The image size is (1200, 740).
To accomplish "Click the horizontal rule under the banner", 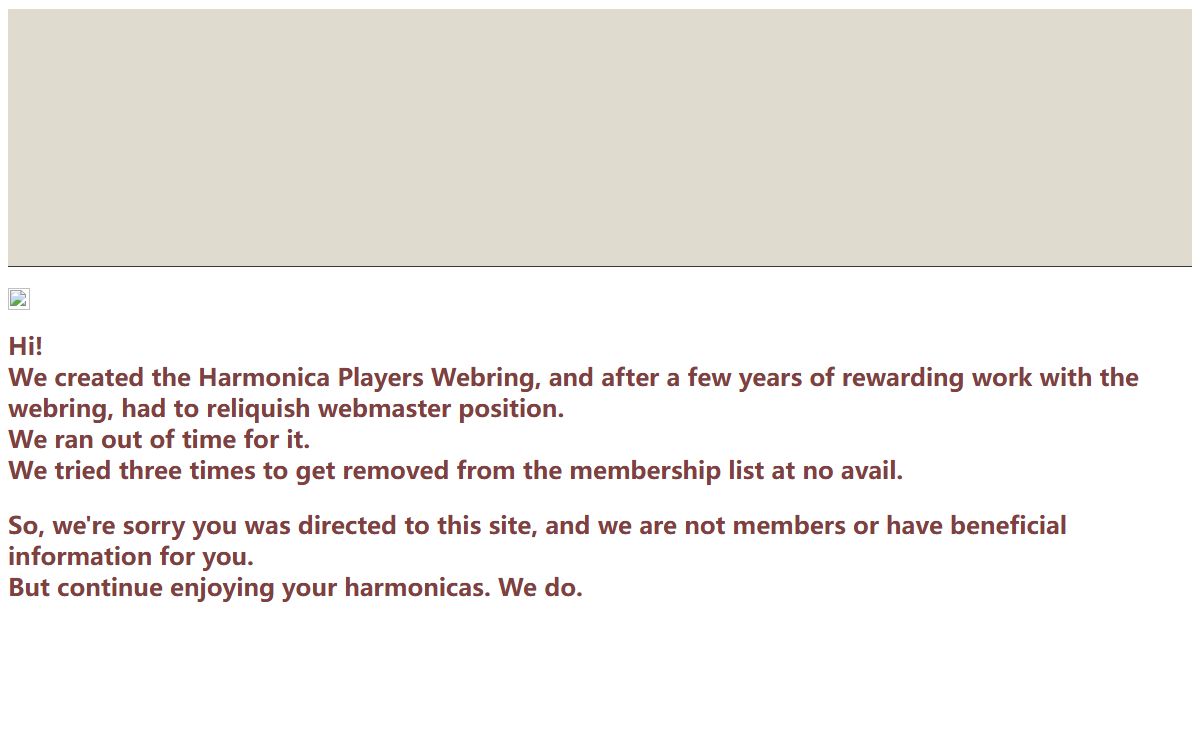I will (600, 266).
